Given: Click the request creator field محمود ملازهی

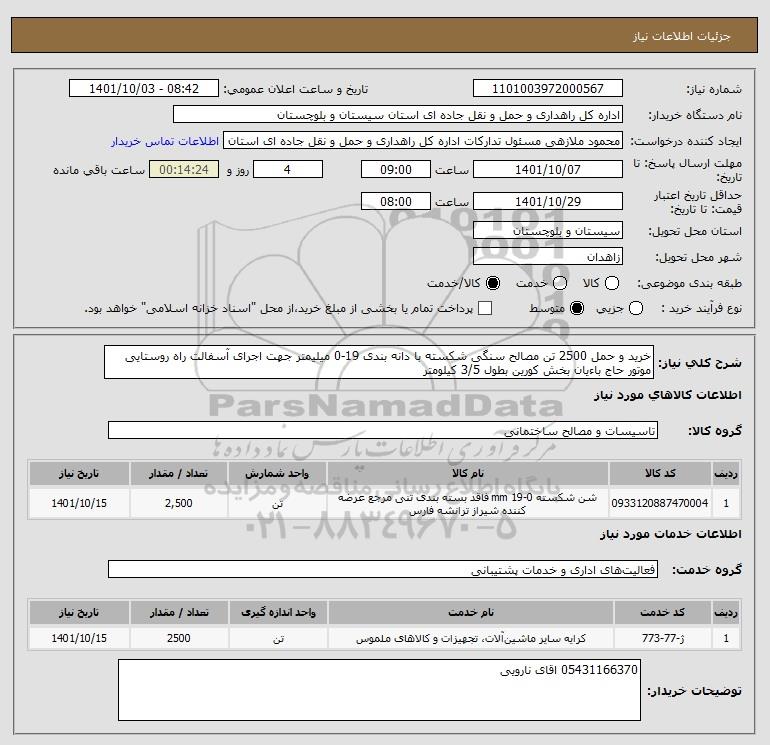Looking at the screenshot, I should click(x=423, y=140).
